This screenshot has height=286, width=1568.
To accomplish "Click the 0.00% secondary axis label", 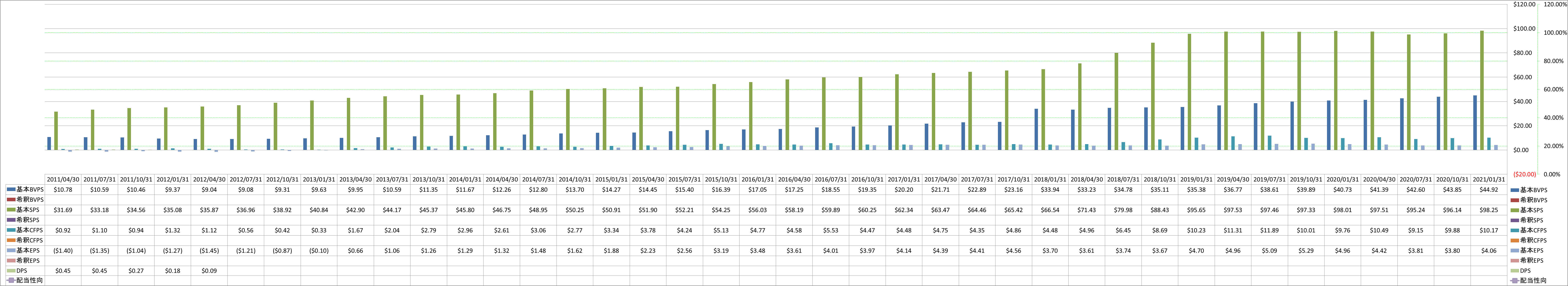I will pyautogui.click(x=1552, y=174).
